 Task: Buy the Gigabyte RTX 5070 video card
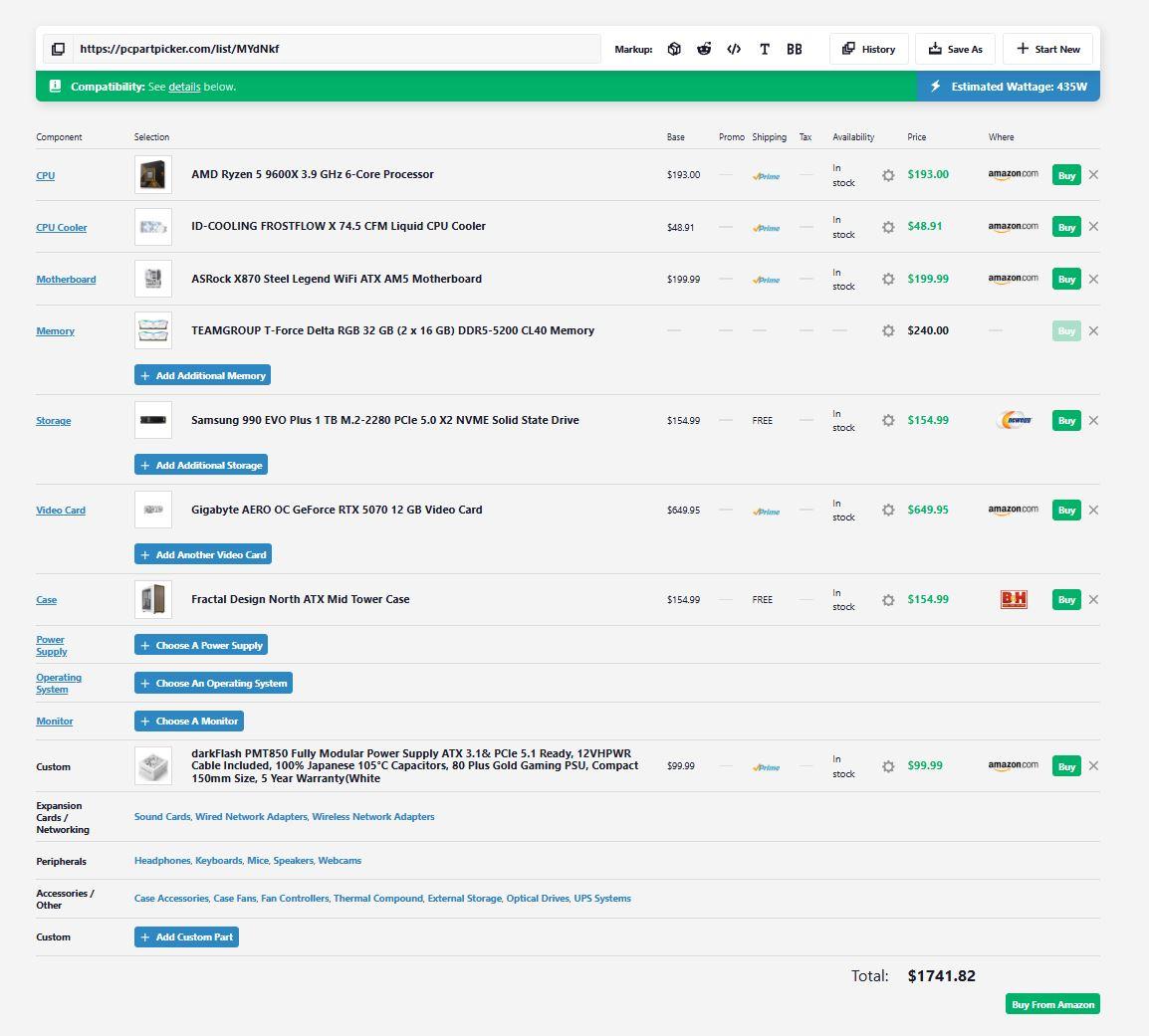tap(1066, 510)
